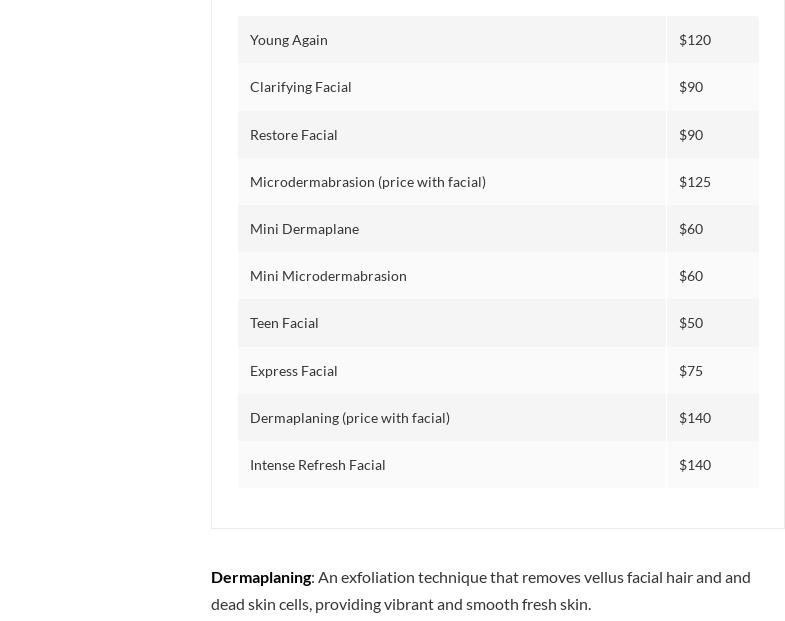Viewport: 785px width, 621px height.
Task: Select the Express Facial row label
Action: 294,371
